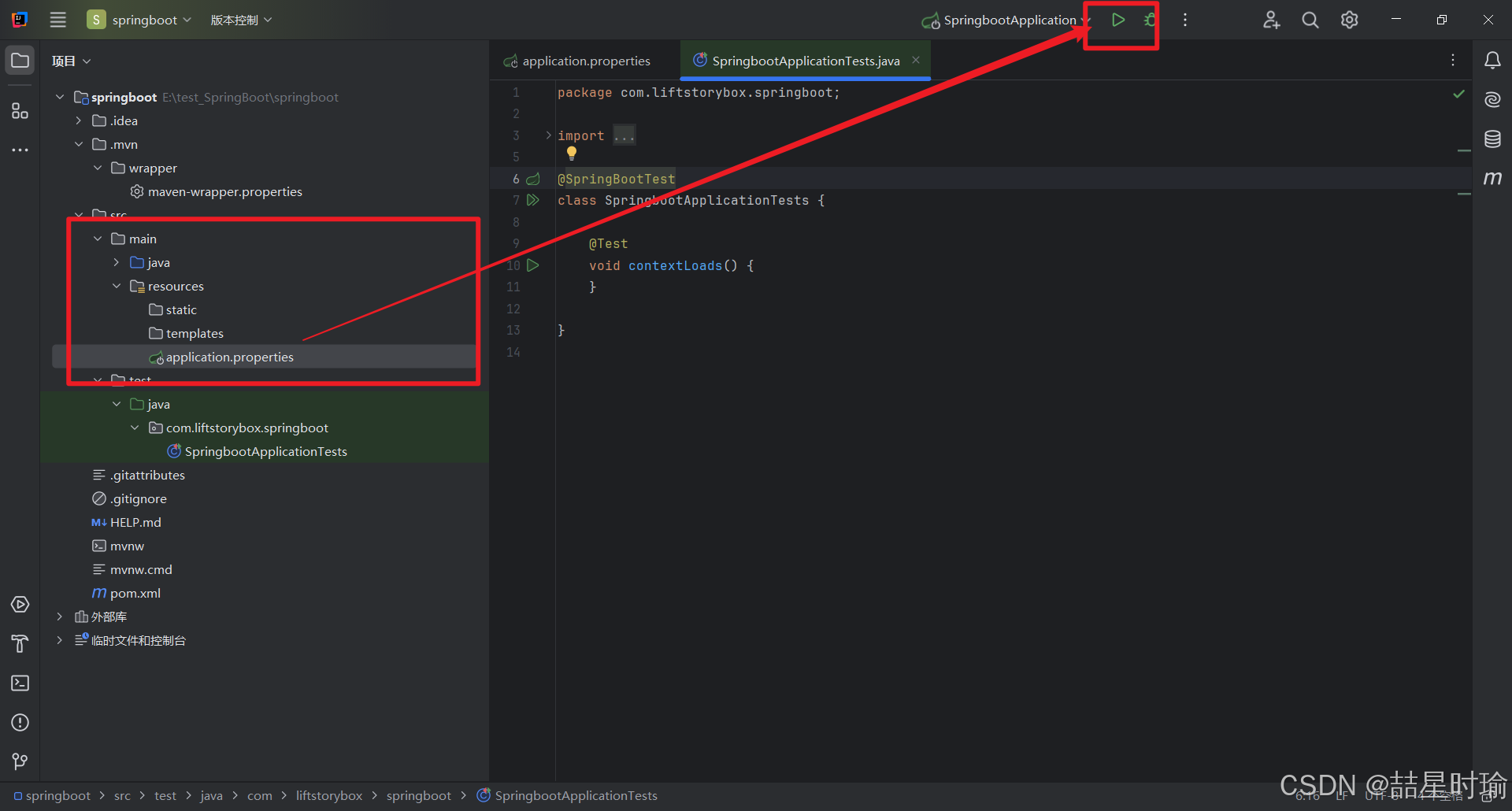
Task: Select the .gitattributes file
Action: 147,475
